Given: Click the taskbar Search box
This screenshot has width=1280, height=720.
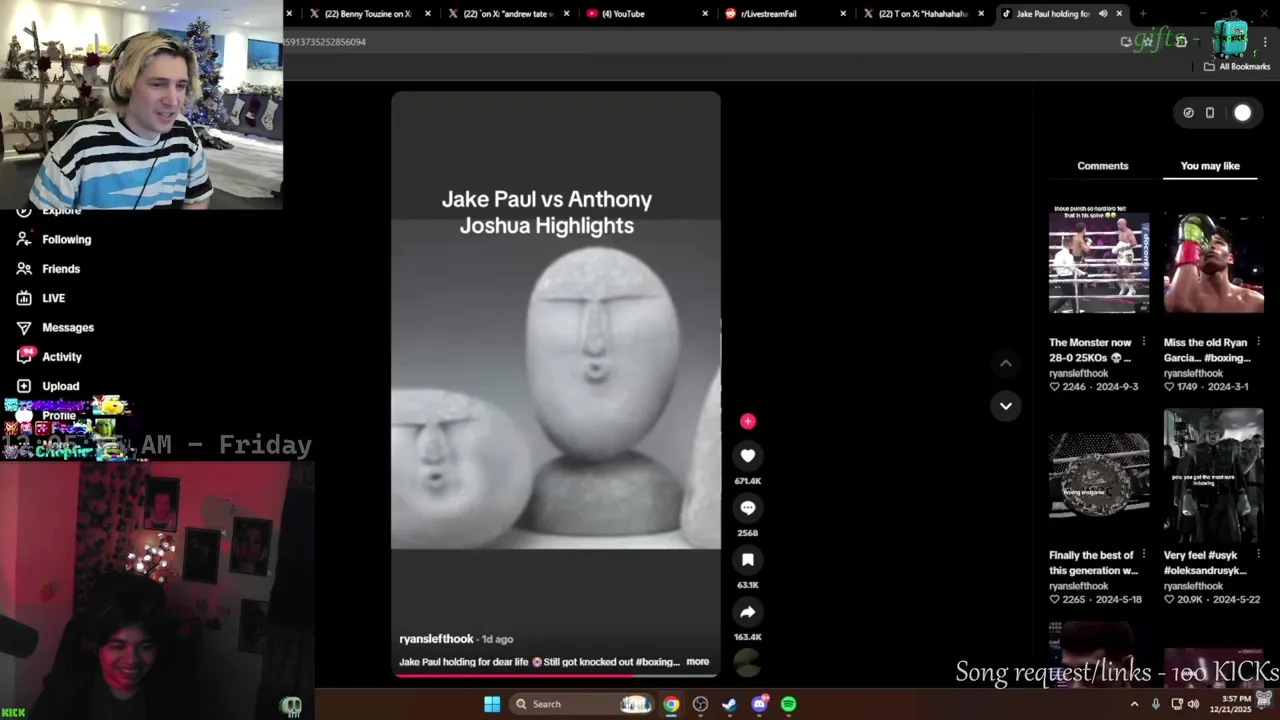Looking at the screenshot, I should tap(583, 704).
